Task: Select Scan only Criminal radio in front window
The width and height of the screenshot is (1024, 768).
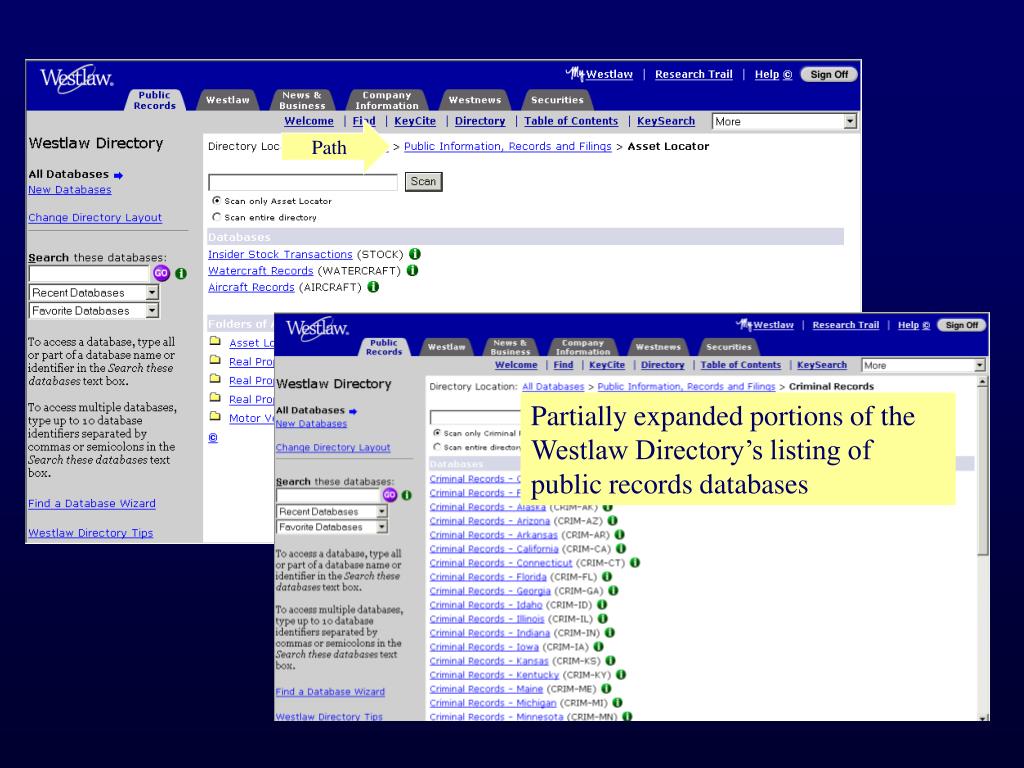Action: pyautogui.click(x=437, y=433)
